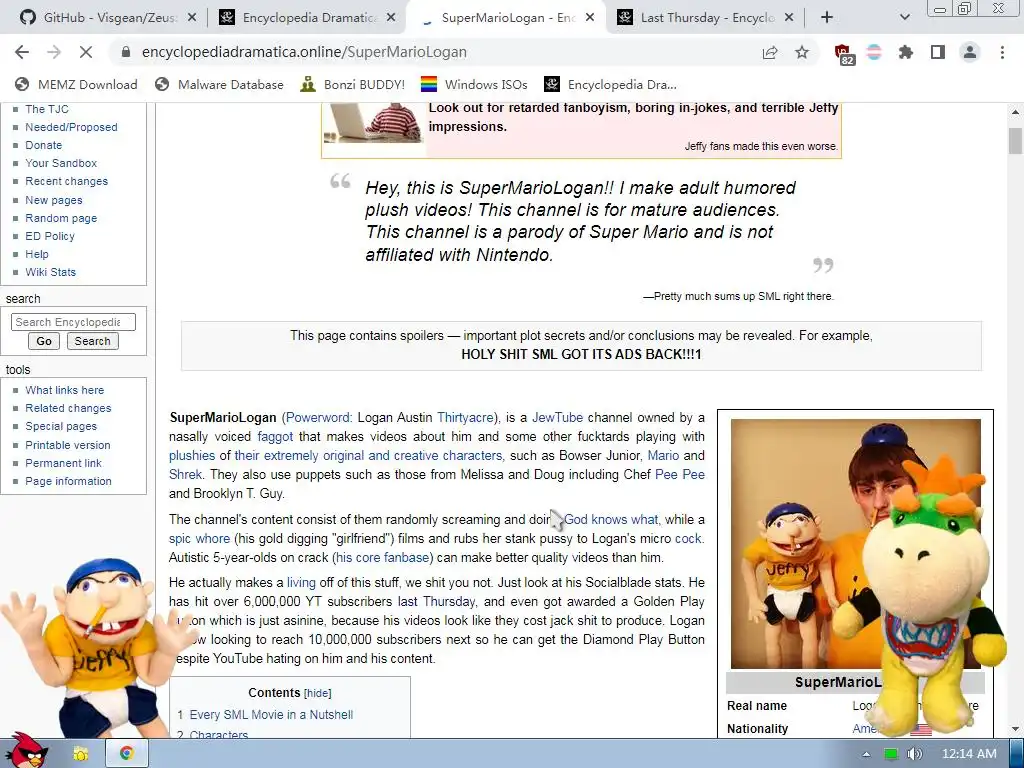1024x768 pixels.
Task: Open Printable version link
Action: click(x=68, y=445)
